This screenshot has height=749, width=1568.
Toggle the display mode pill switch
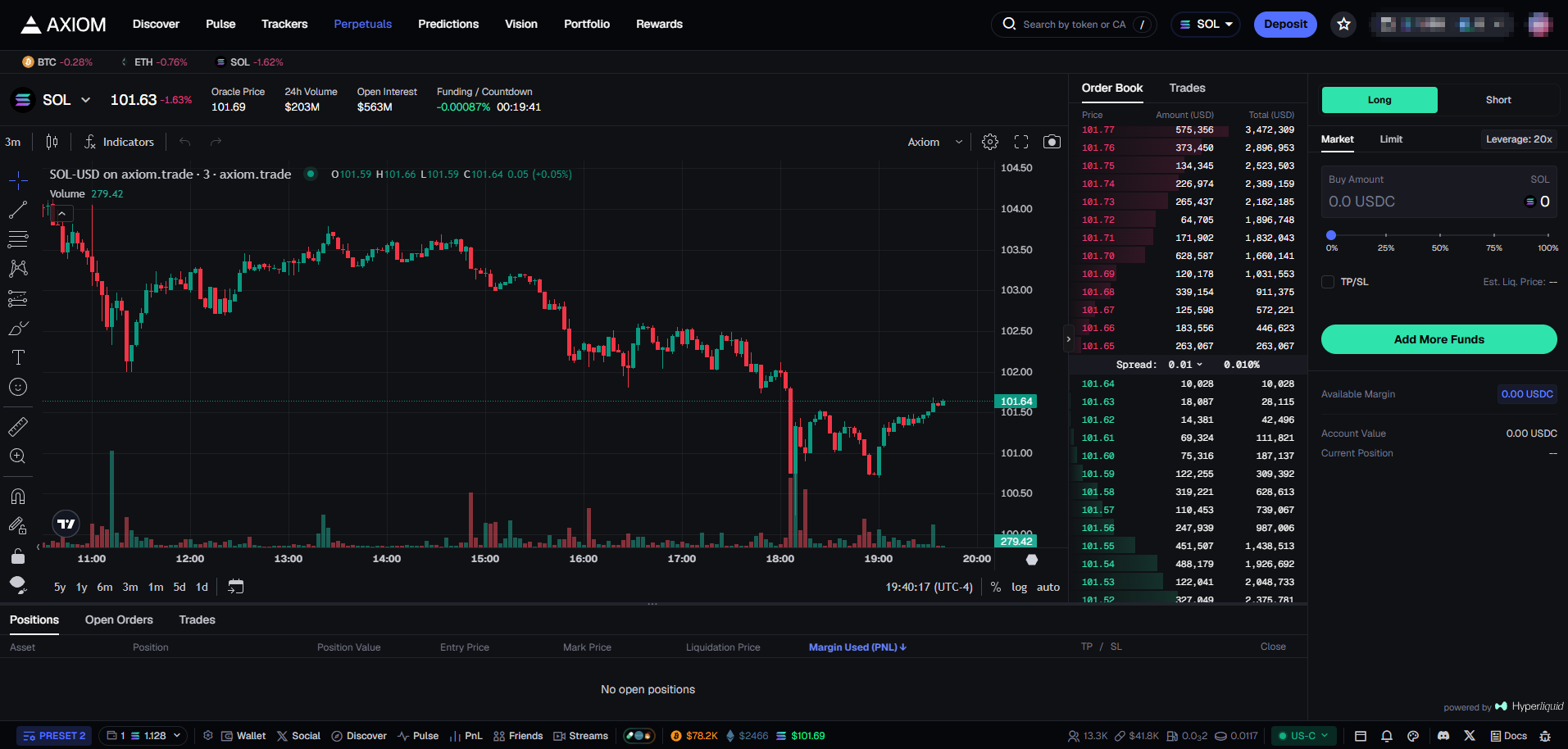pyautogui.click(x=639, y=736)
